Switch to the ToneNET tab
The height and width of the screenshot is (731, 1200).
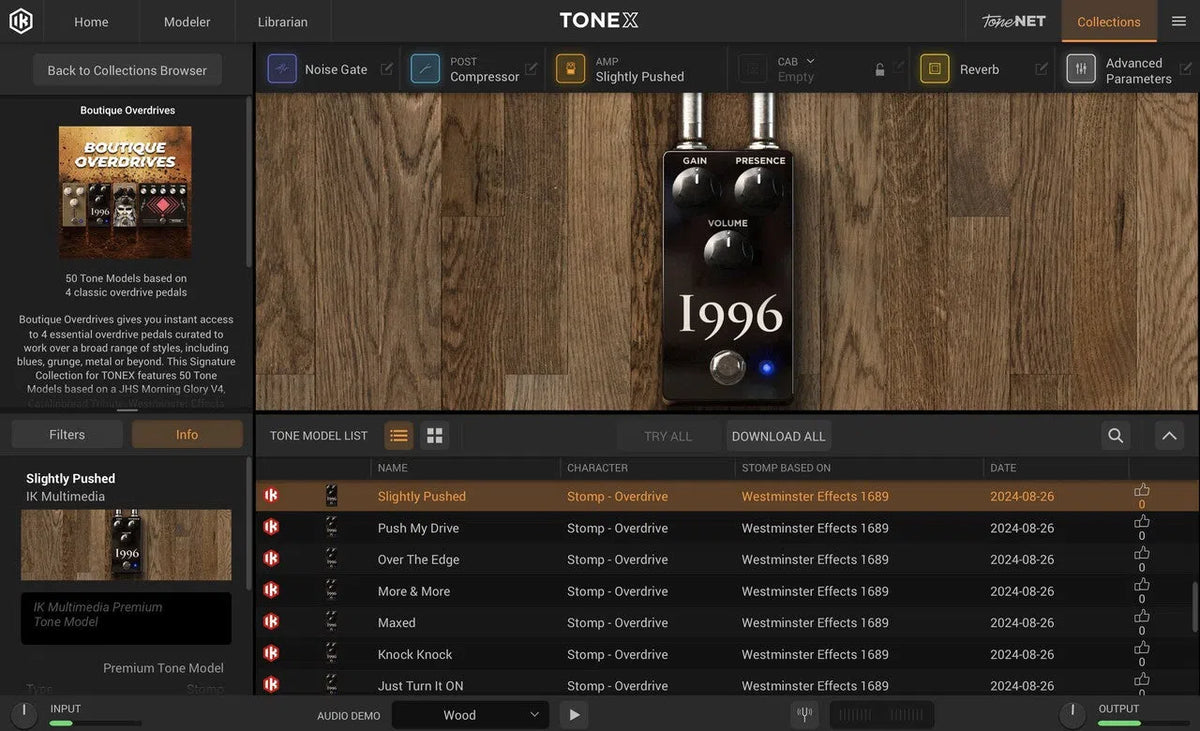(1012, 19)
